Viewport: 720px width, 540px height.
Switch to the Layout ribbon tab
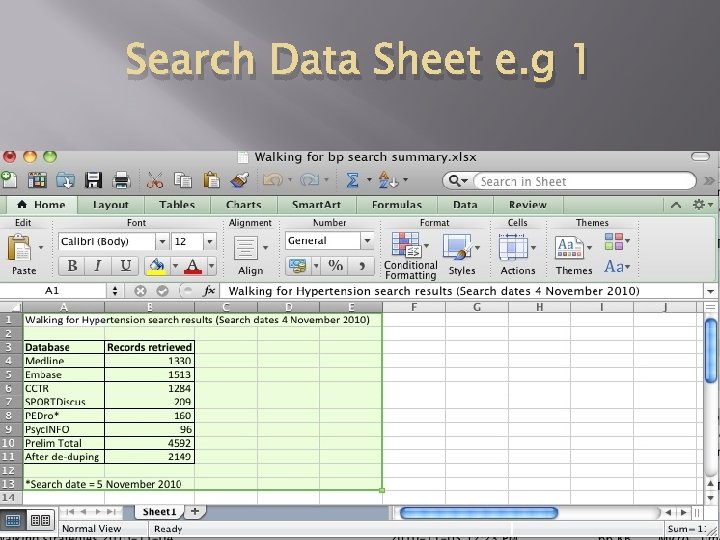pos(110,205)
